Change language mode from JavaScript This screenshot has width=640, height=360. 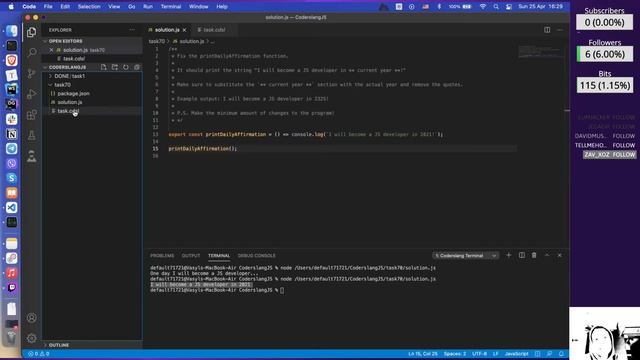[516, 354]
